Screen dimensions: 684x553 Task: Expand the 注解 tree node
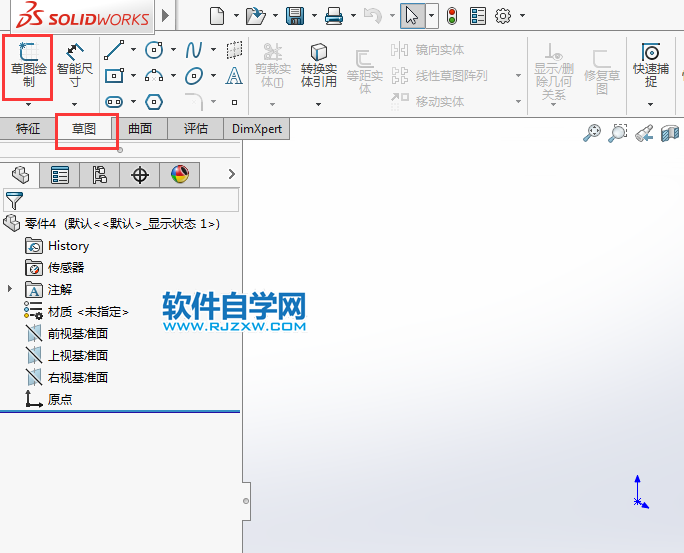(10, 289)
